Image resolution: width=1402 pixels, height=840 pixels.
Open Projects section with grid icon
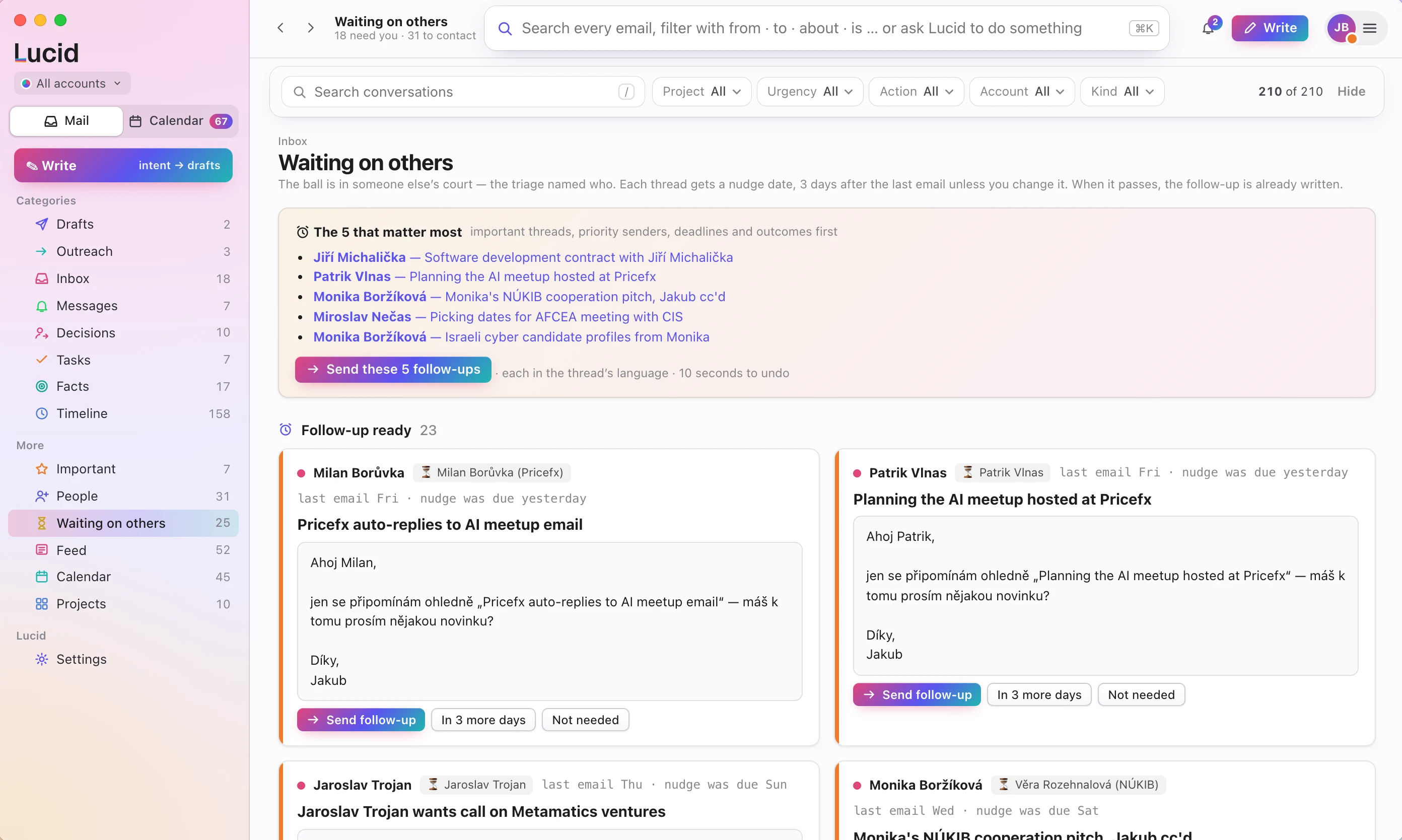123,603
